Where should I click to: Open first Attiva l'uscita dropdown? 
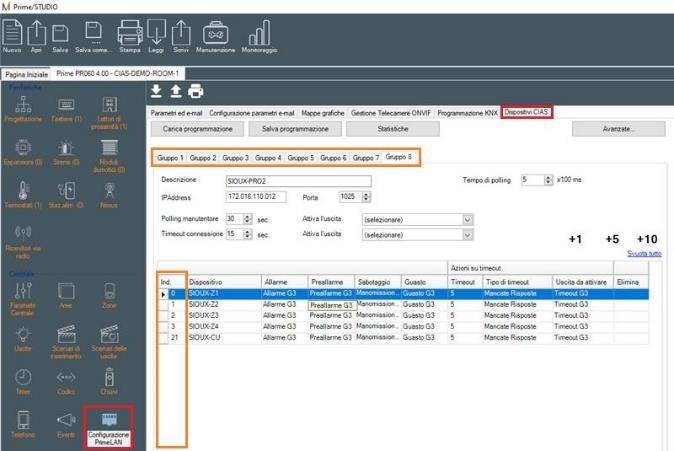coord(417,220)
